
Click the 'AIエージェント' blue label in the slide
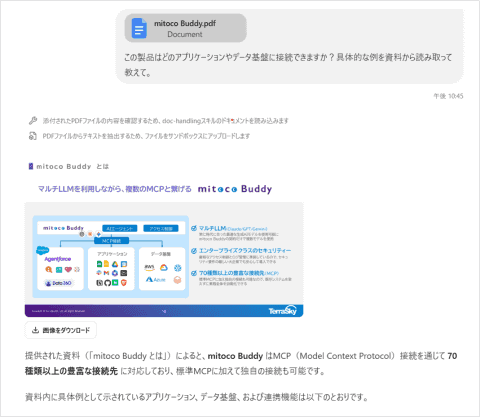120,228
